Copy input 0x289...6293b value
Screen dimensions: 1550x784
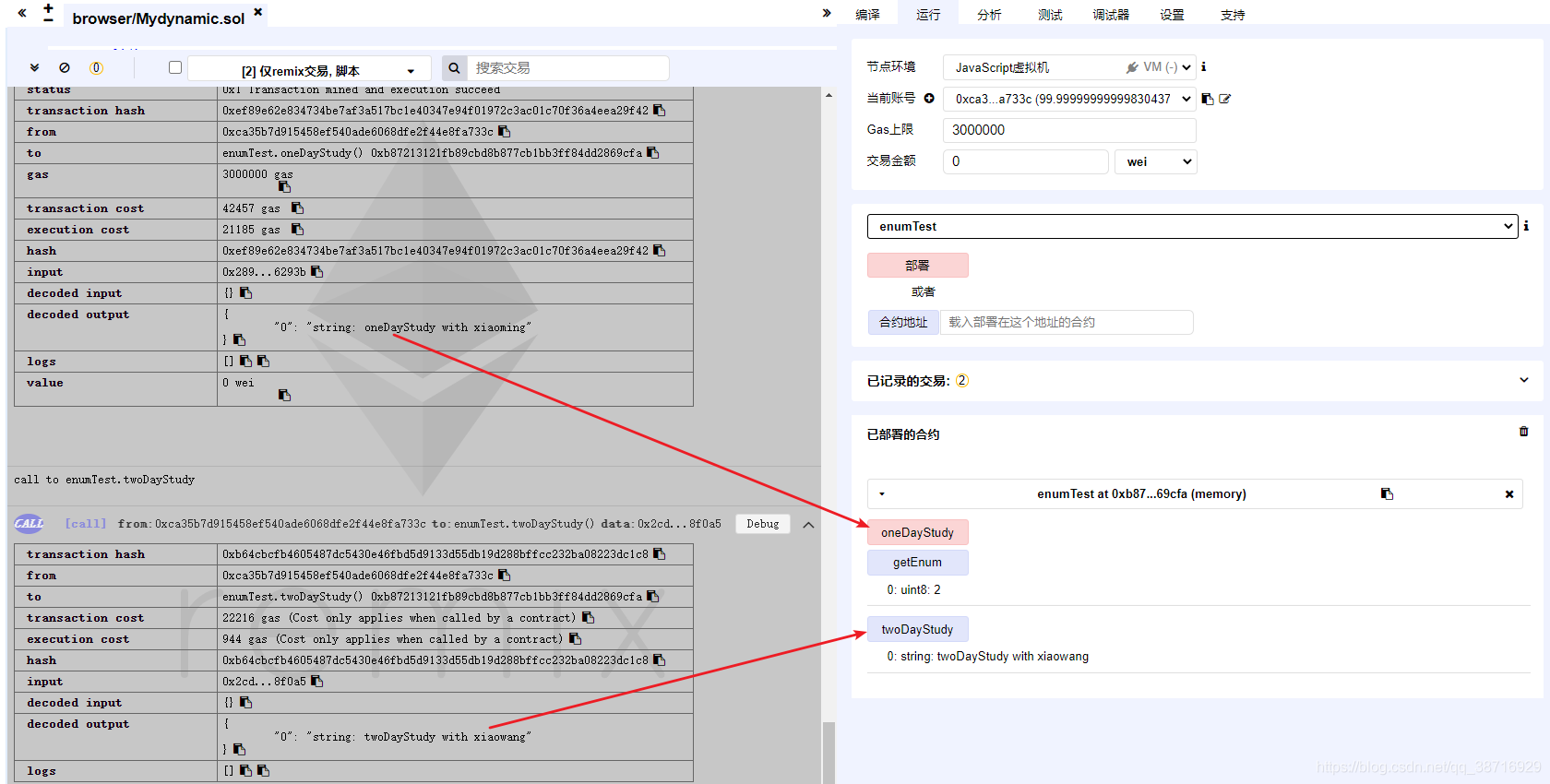(316, 271)
